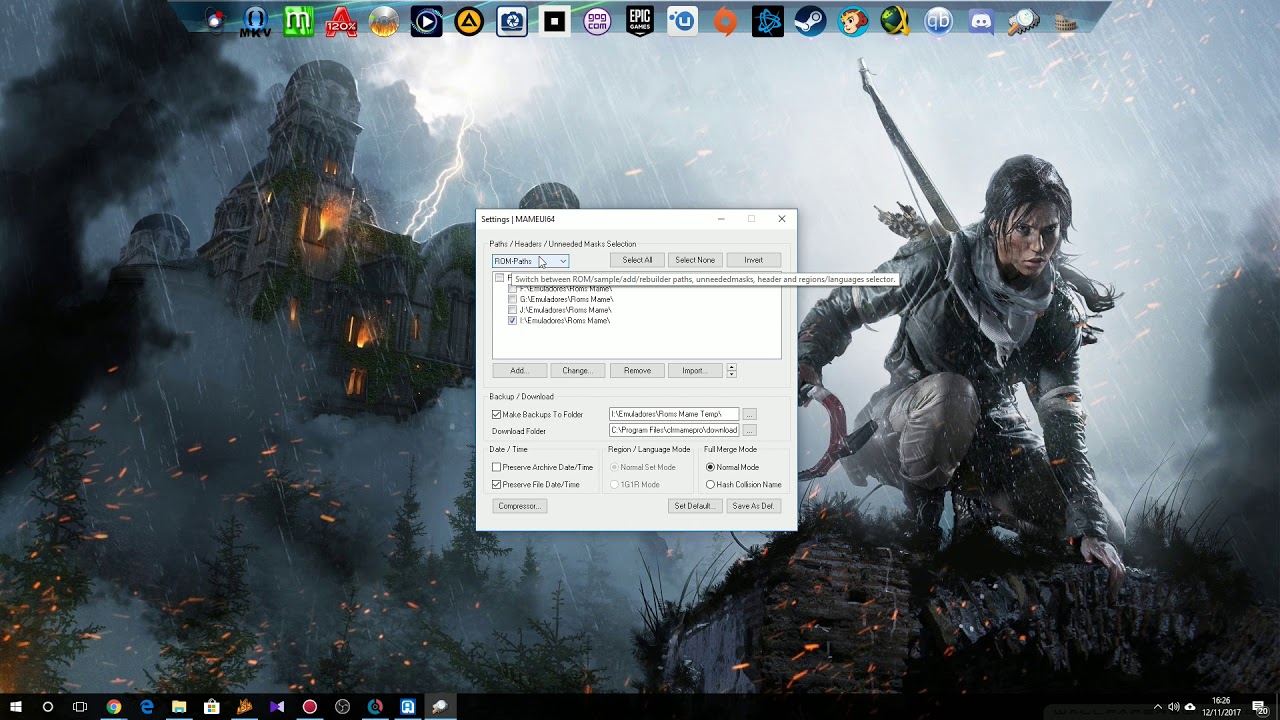Open notification center icon
This screenshot has width=1280, height=720.
(x=1262, y=707)
